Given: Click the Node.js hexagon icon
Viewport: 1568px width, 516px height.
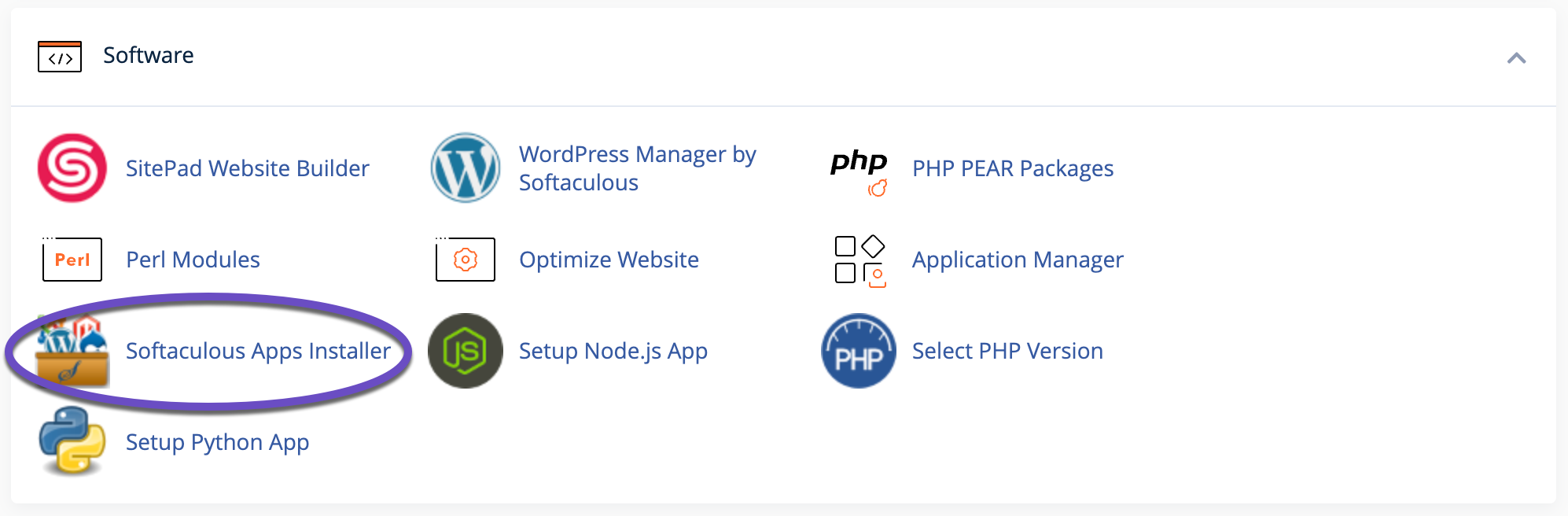Looking at the screenshot, I should coord(466,351).
